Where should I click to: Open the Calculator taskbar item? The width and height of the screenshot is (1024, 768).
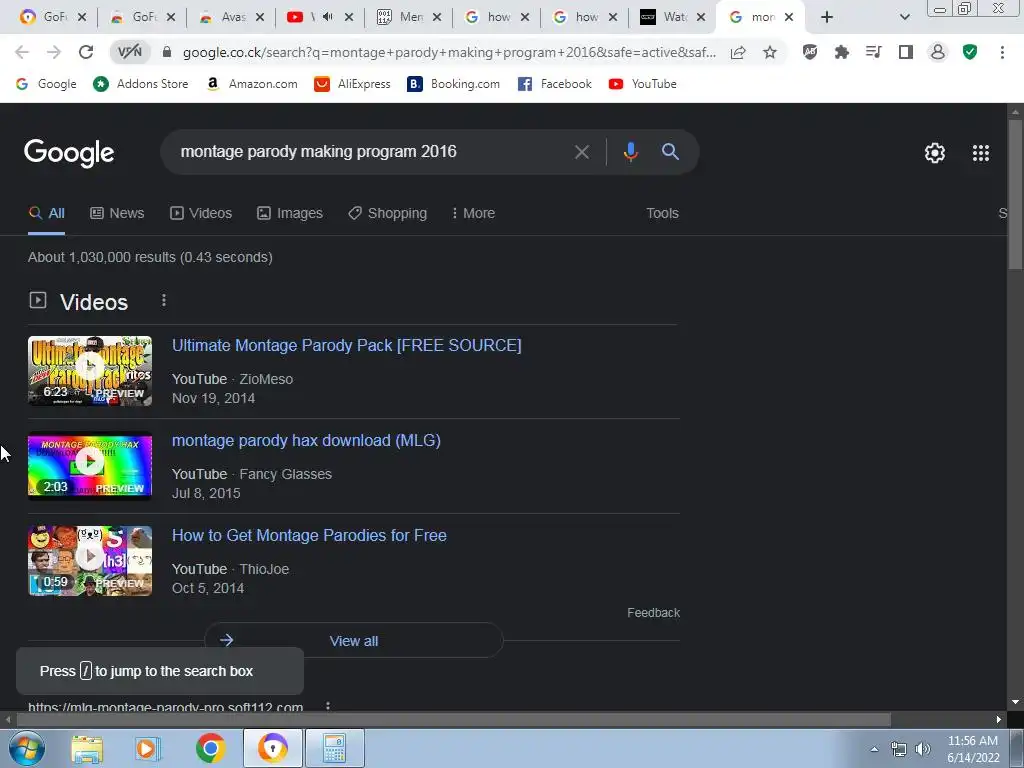point(335,748)
